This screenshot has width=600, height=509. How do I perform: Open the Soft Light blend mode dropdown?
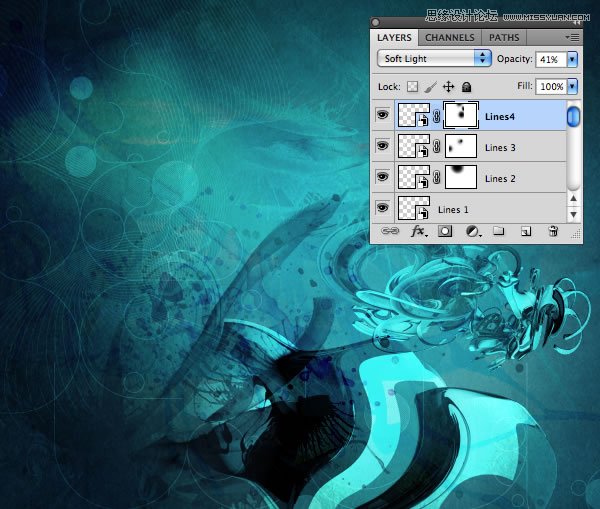click(x=434, y=59)
